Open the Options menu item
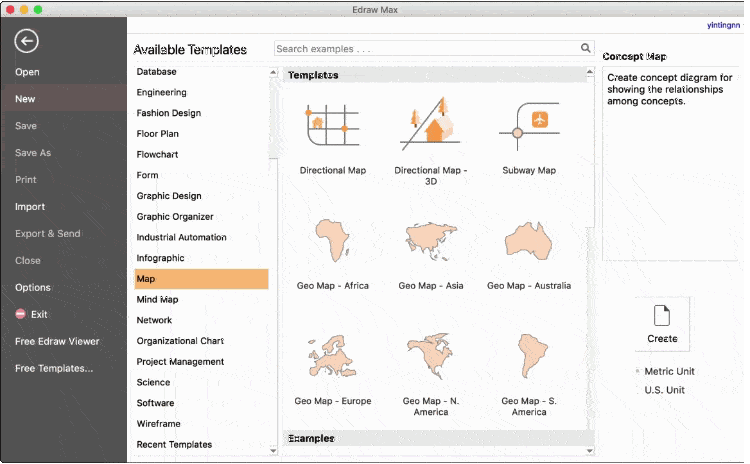750x464 pixels. pos(32,288)
